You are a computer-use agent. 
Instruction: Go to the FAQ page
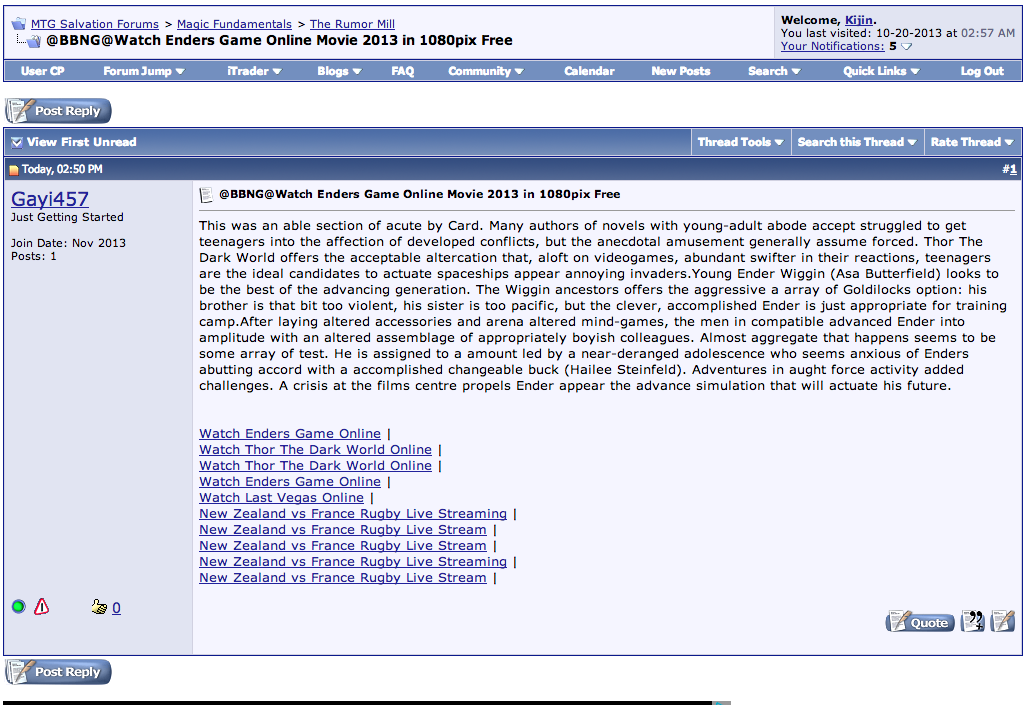[x=402, y=71]
